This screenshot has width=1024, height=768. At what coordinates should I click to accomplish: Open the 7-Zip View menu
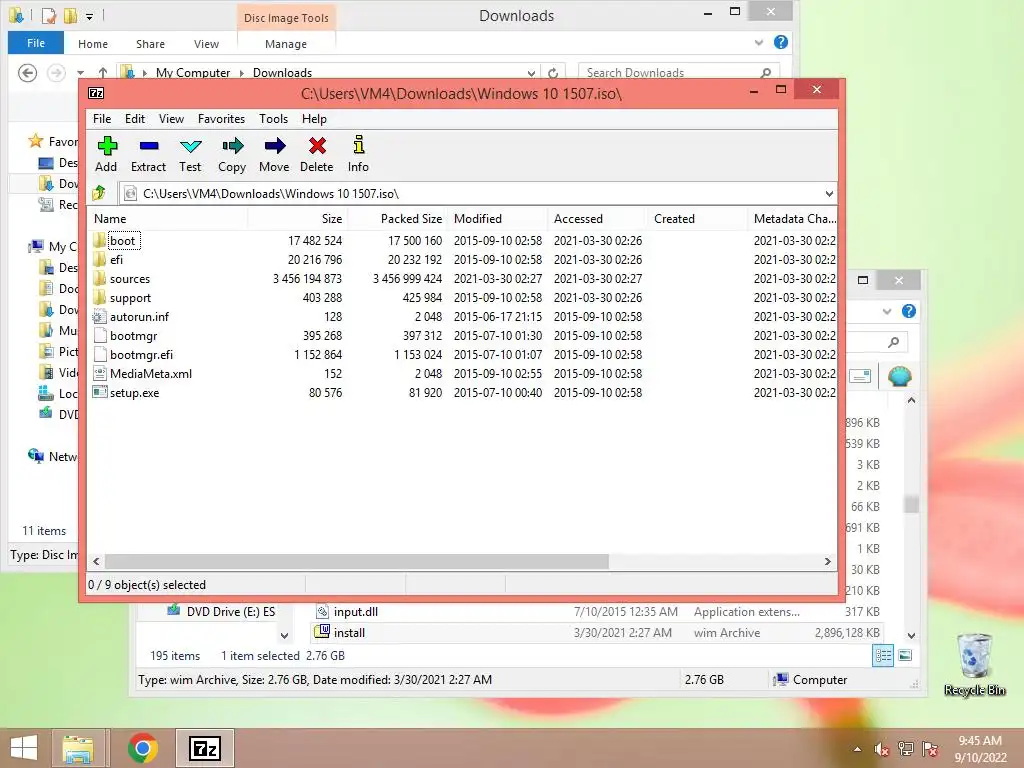pyautogui.click(x=171, y=119)
